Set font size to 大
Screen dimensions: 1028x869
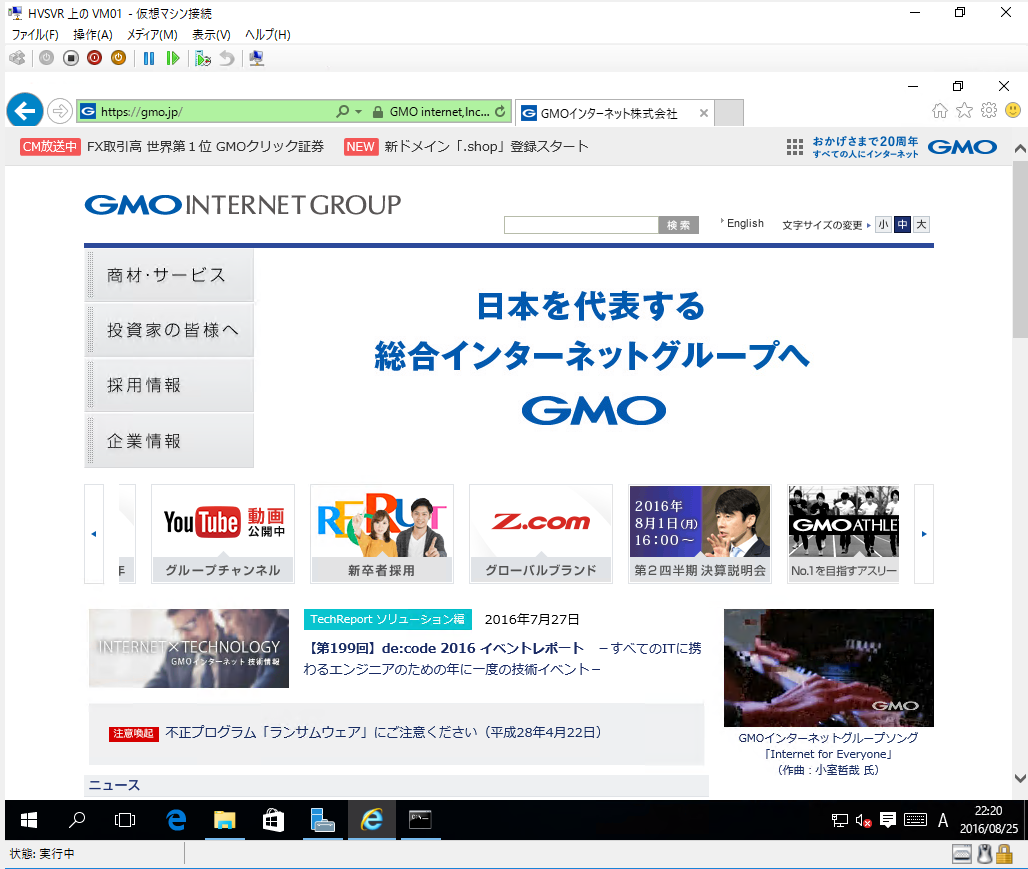pos(921,224)
